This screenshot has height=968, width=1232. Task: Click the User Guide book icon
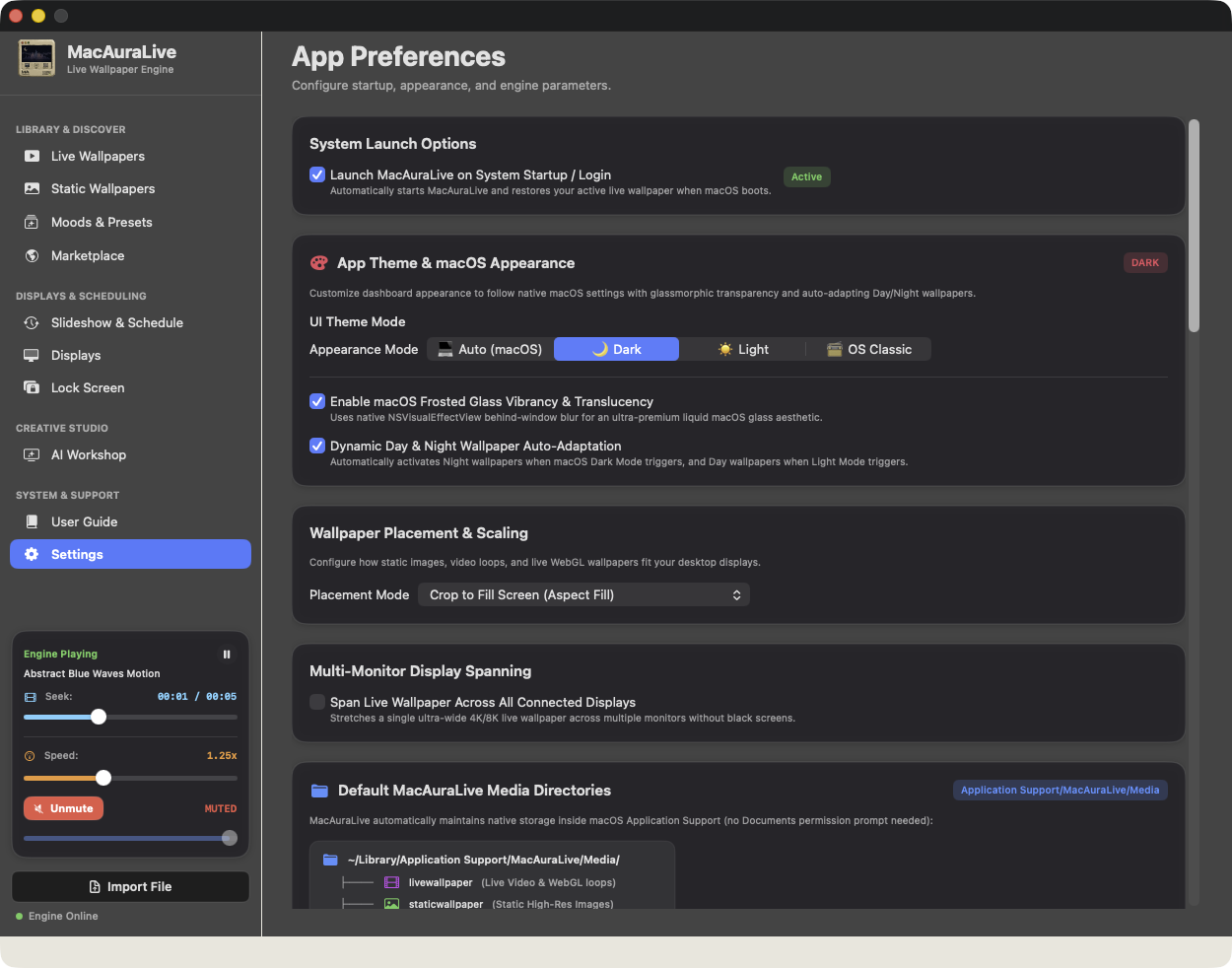pyautogui.click(x=32, y=521)
